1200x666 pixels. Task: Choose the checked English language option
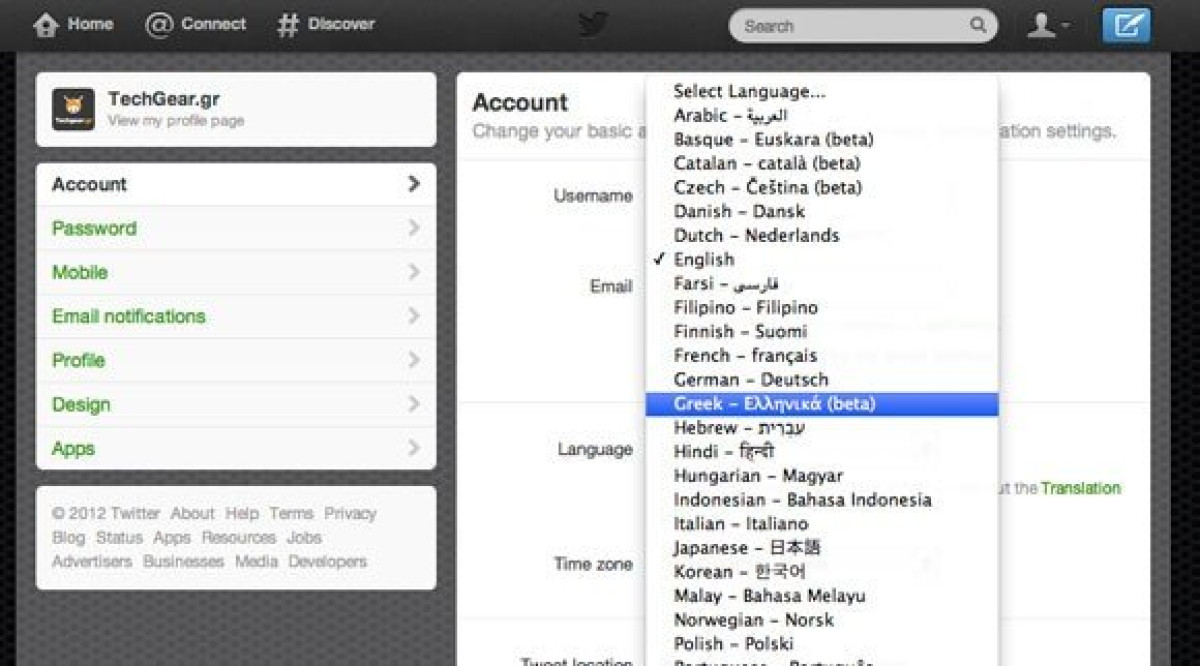click(703, 259)
